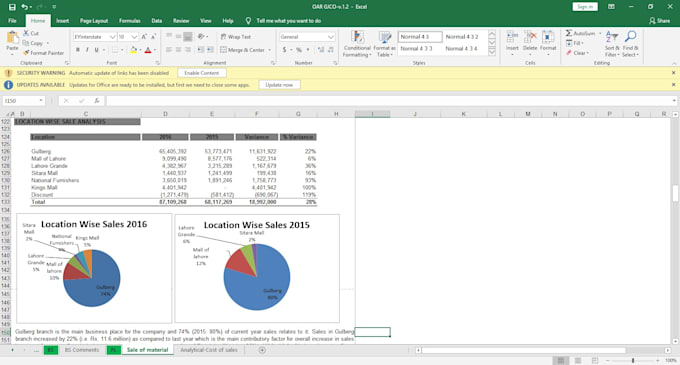Expand the formula bar
Viewport: 680px width, 365px height.
(674, 101)
